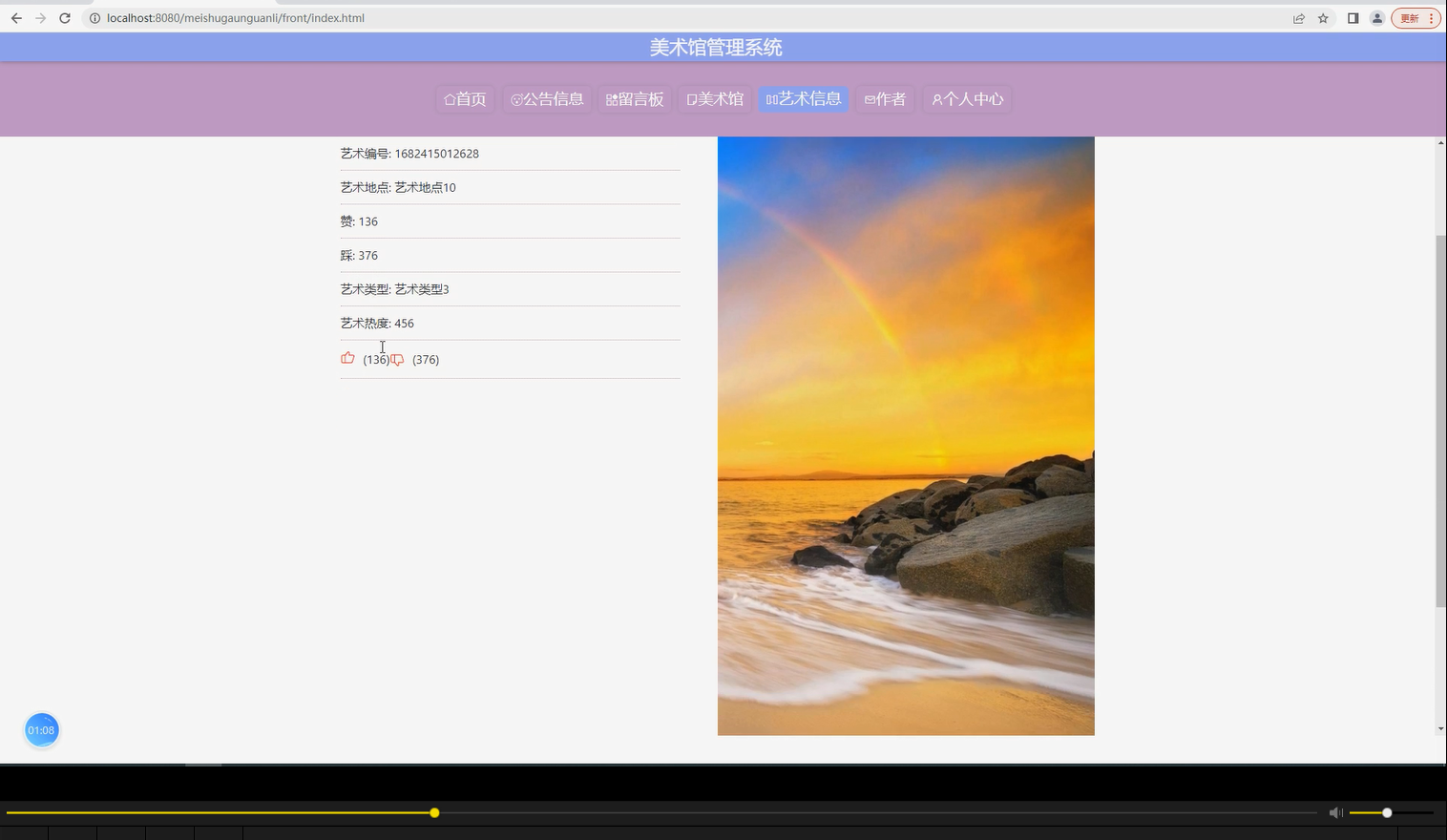This screenshot has width=1447, height=840.
Task: Select the 艺术信息 menu item
Action: tap(804, 99)
